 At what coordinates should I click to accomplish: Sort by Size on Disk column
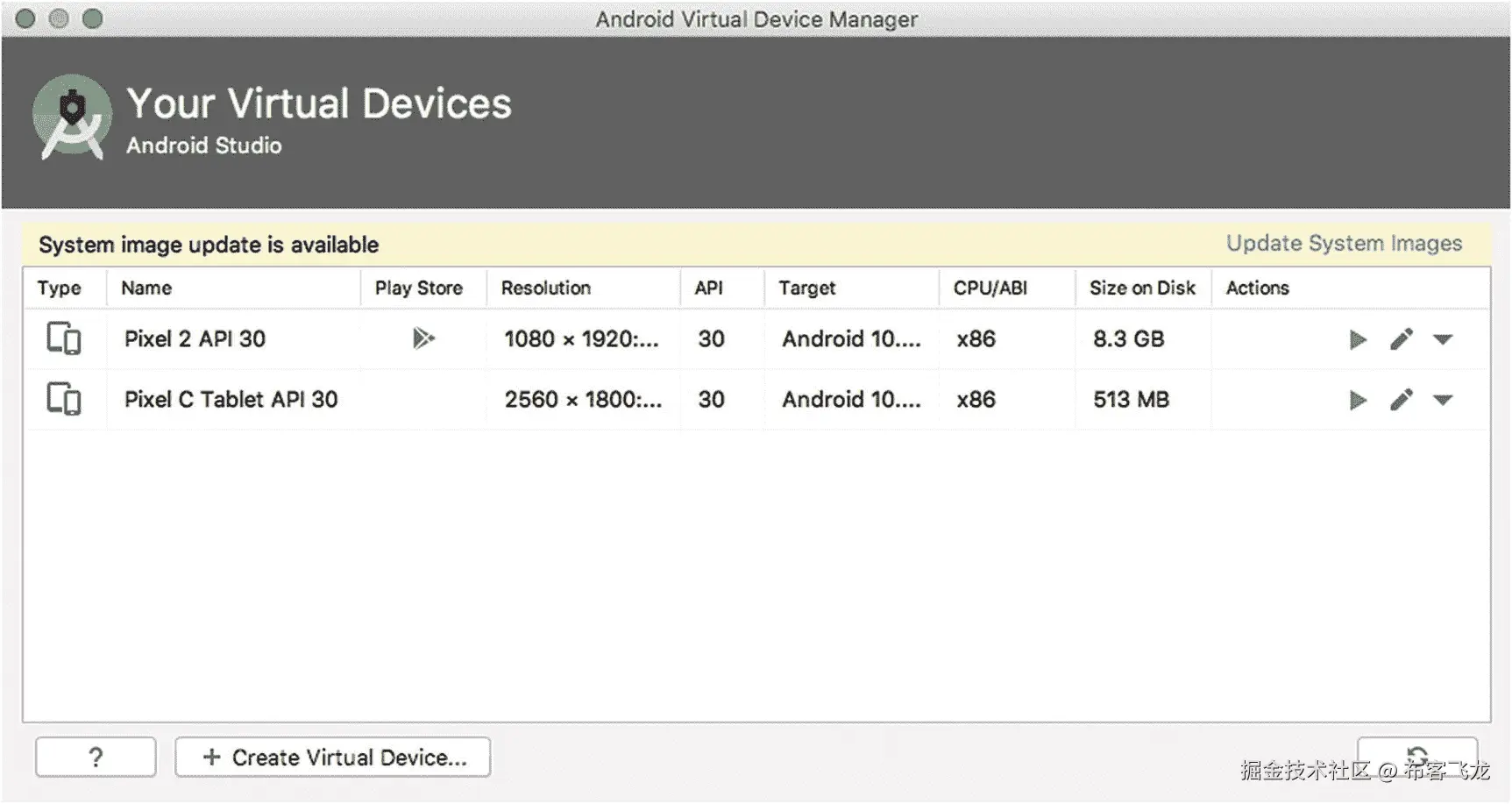(1141, 288)
